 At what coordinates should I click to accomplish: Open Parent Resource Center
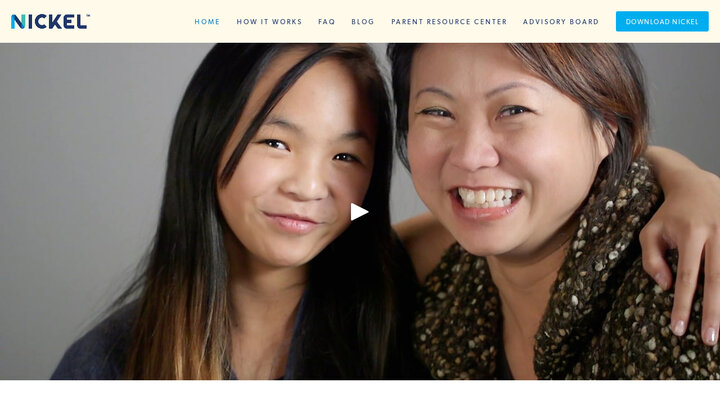point(449,22)
